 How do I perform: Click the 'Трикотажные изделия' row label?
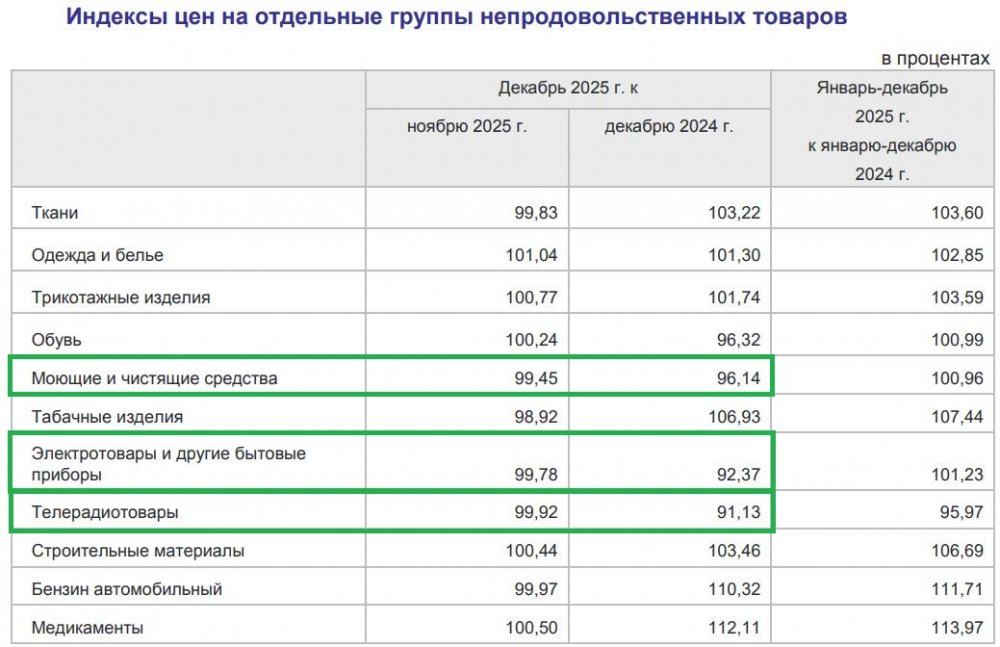click(121, 297)
